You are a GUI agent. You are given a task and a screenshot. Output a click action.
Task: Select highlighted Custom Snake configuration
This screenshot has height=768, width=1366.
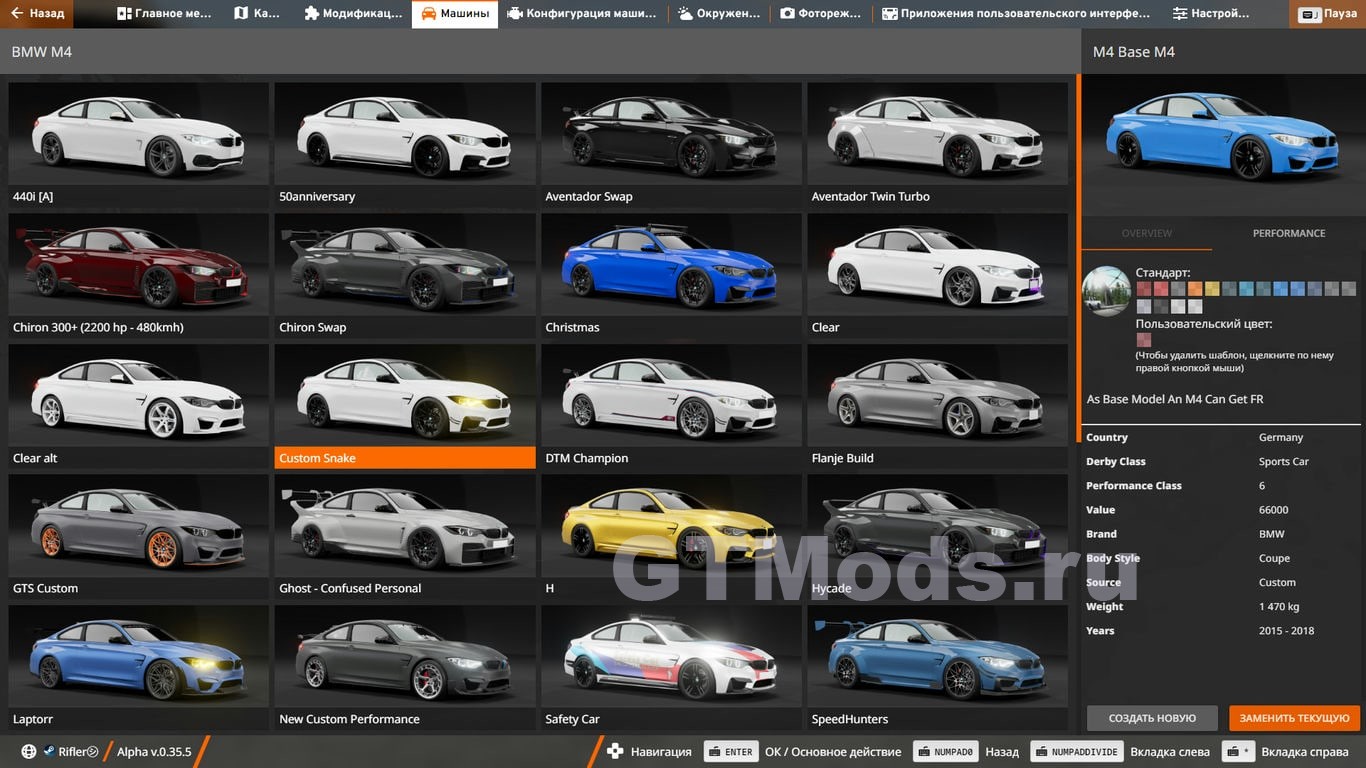point(405,406)
